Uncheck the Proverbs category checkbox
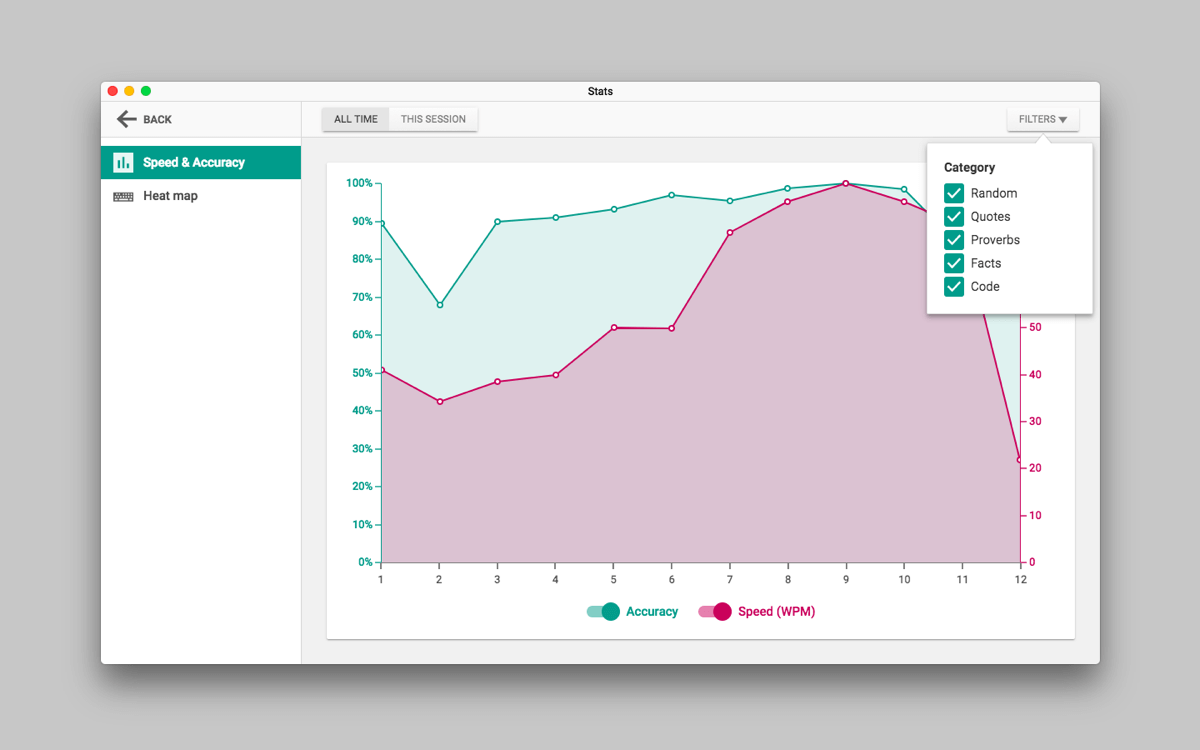This screenshot has width=1200, height=750. (x=954, y=240)
